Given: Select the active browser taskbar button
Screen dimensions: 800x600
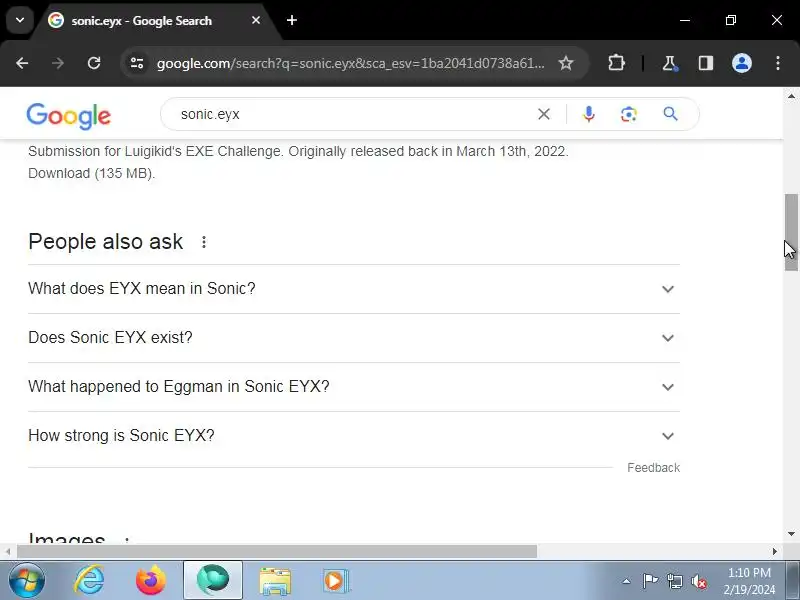Looking at the screenshot, I should tap(213, 581).
